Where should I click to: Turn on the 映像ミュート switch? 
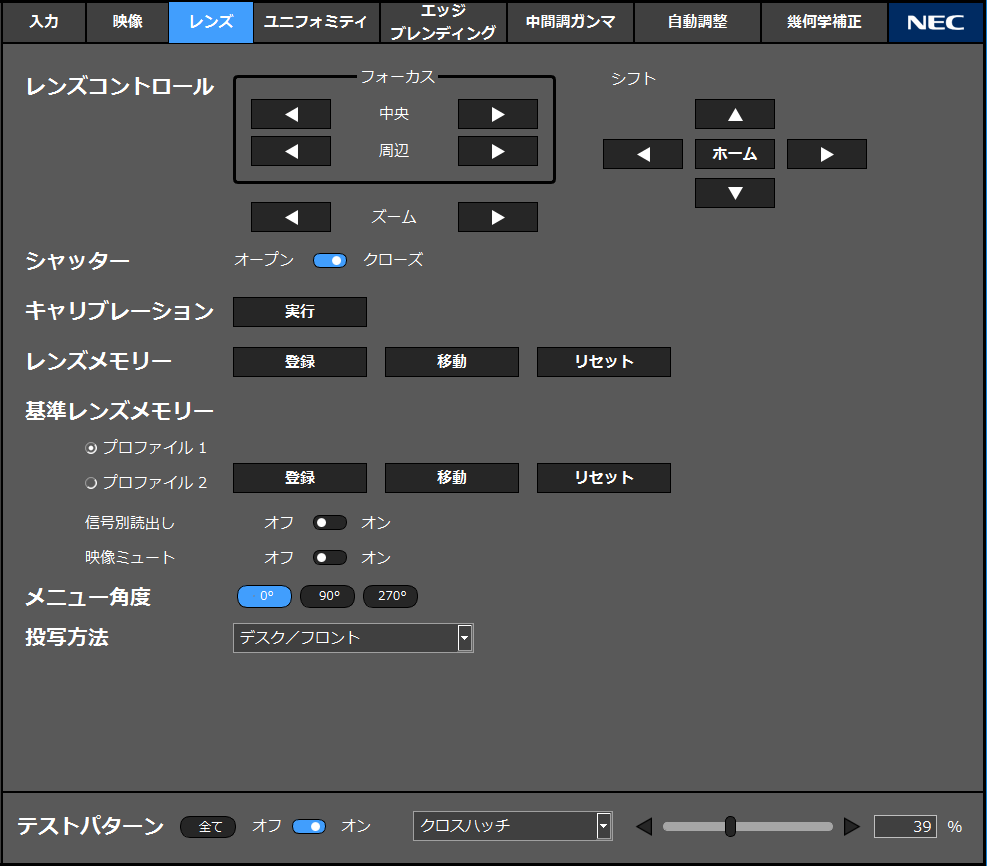(329, 558)
